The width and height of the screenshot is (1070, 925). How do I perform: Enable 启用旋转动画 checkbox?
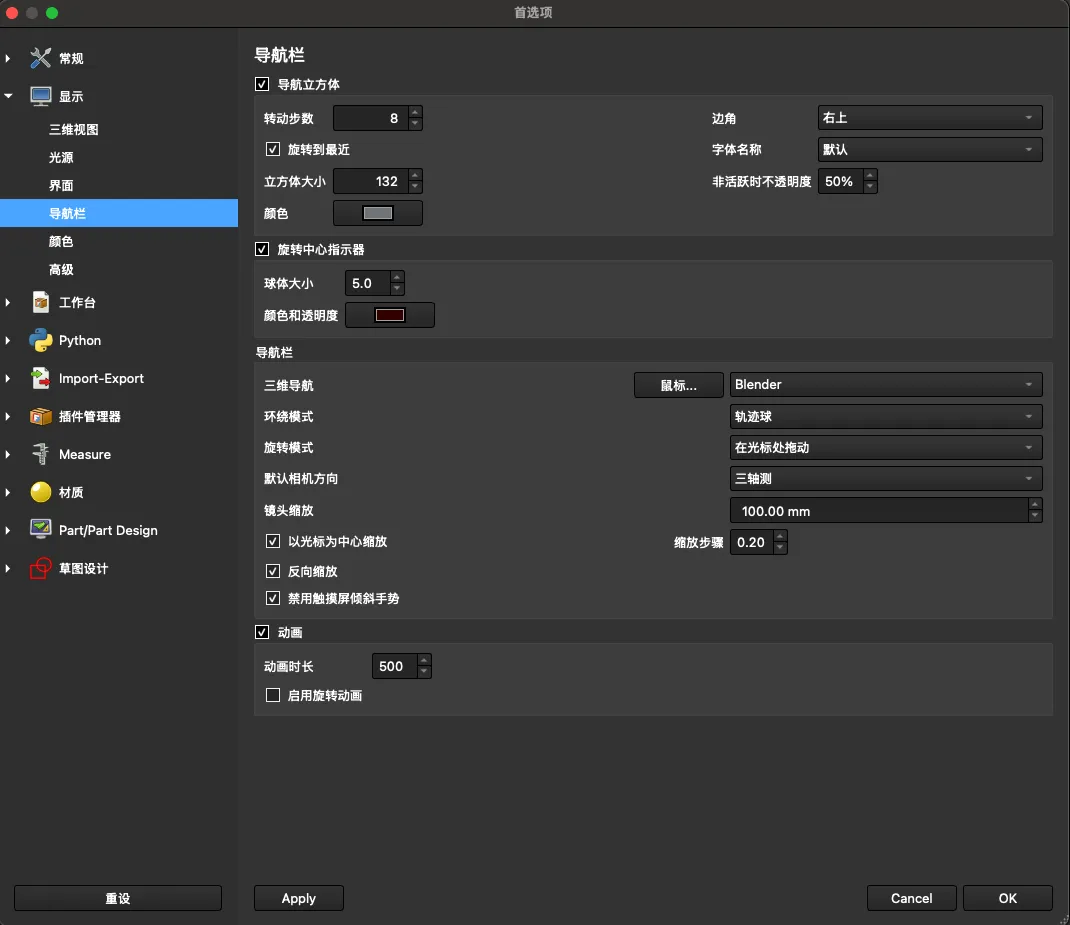[x=273, y=695]
